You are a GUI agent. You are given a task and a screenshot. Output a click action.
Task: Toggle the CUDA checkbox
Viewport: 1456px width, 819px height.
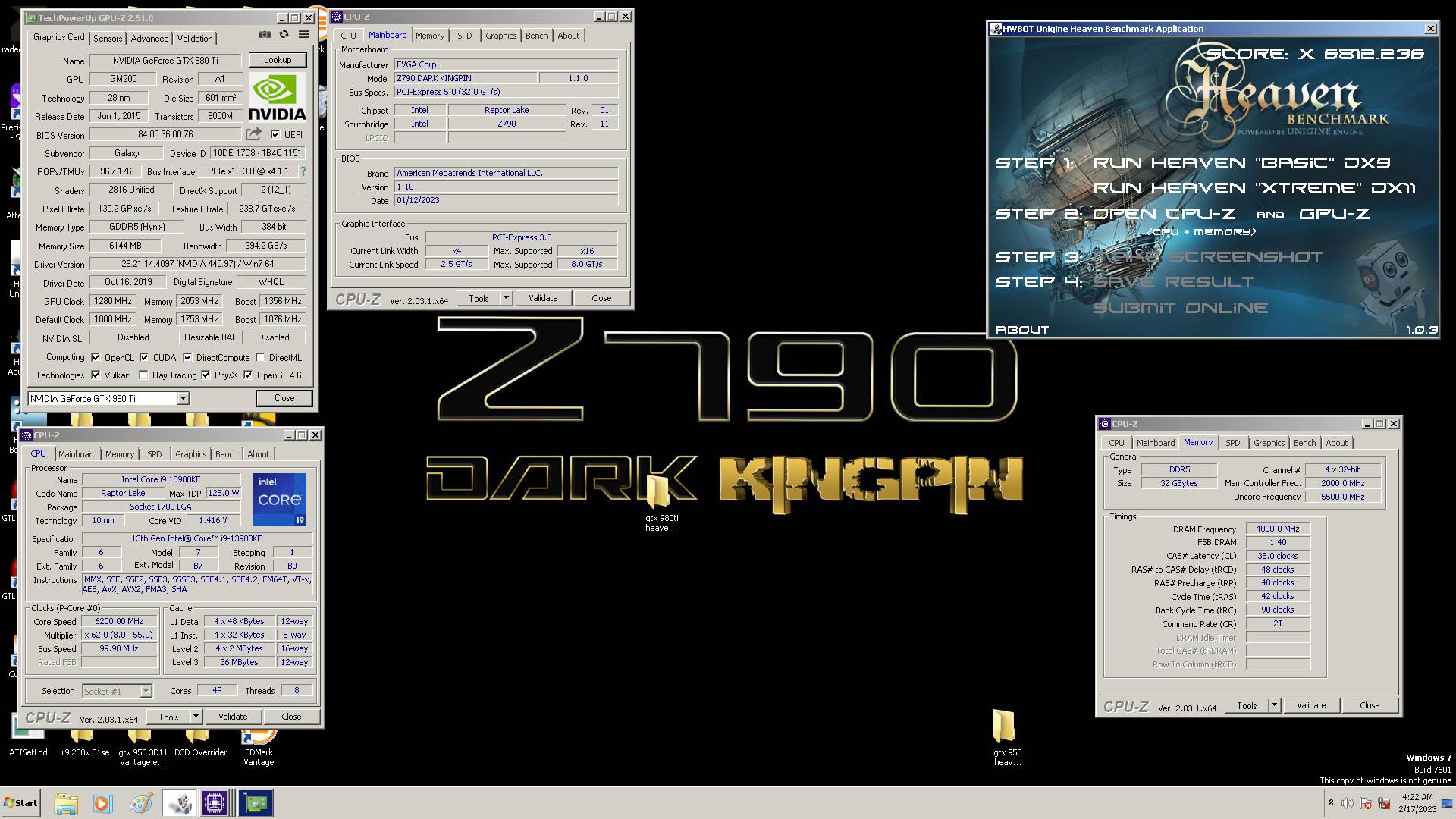[x=144, y=357]
